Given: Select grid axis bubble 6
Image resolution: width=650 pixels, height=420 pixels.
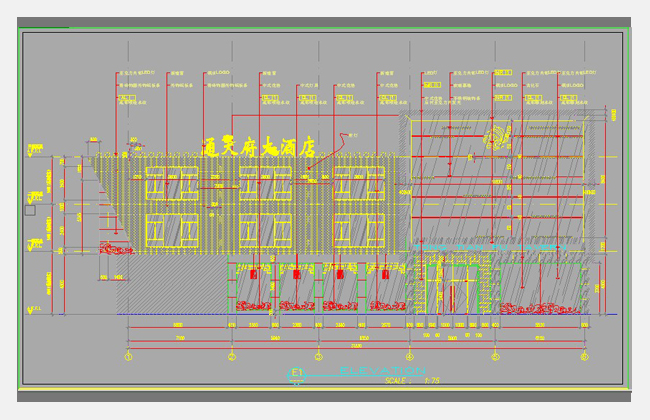Looking at the screenshot, I should point(585,357).
